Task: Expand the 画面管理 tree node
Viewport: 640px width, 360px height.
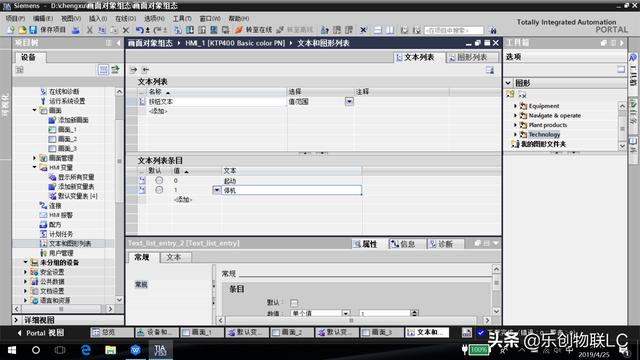Action: tap(35, 158)
